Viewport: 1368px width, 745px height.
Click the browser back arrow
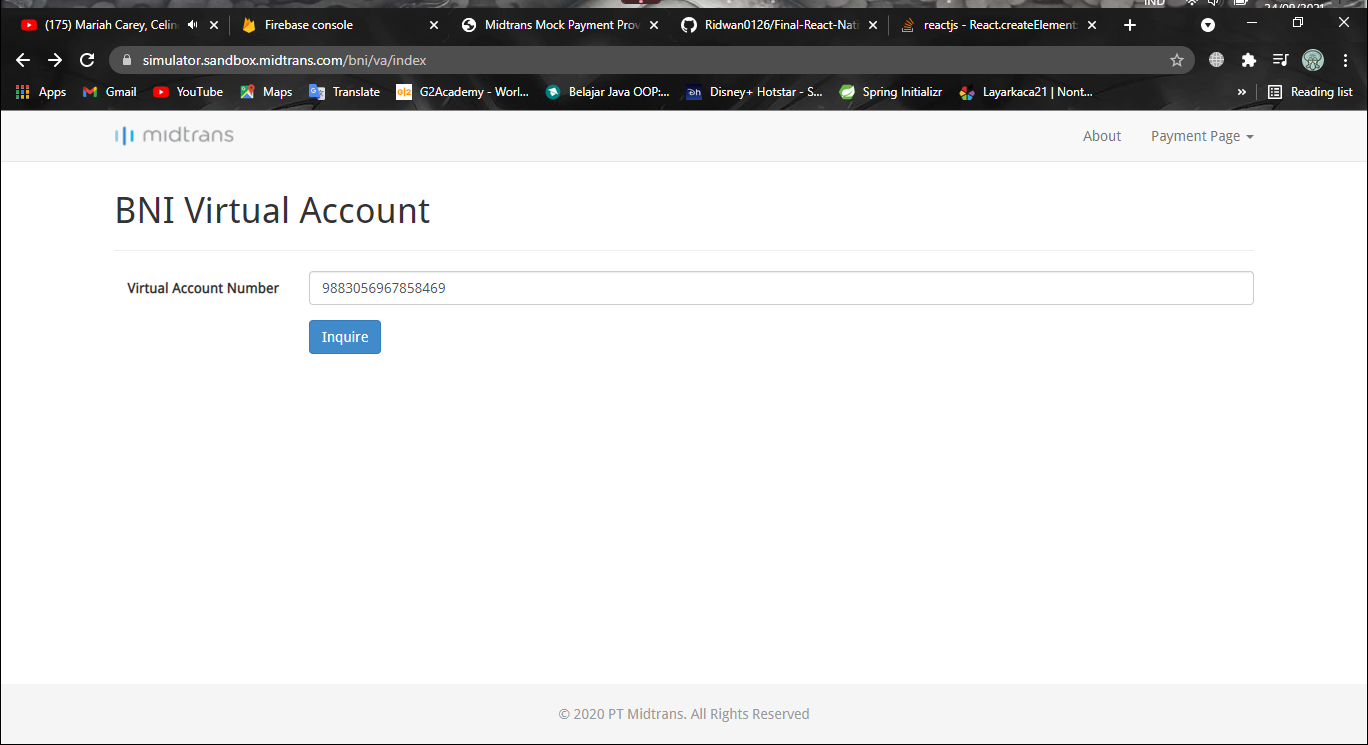[23, 60]
